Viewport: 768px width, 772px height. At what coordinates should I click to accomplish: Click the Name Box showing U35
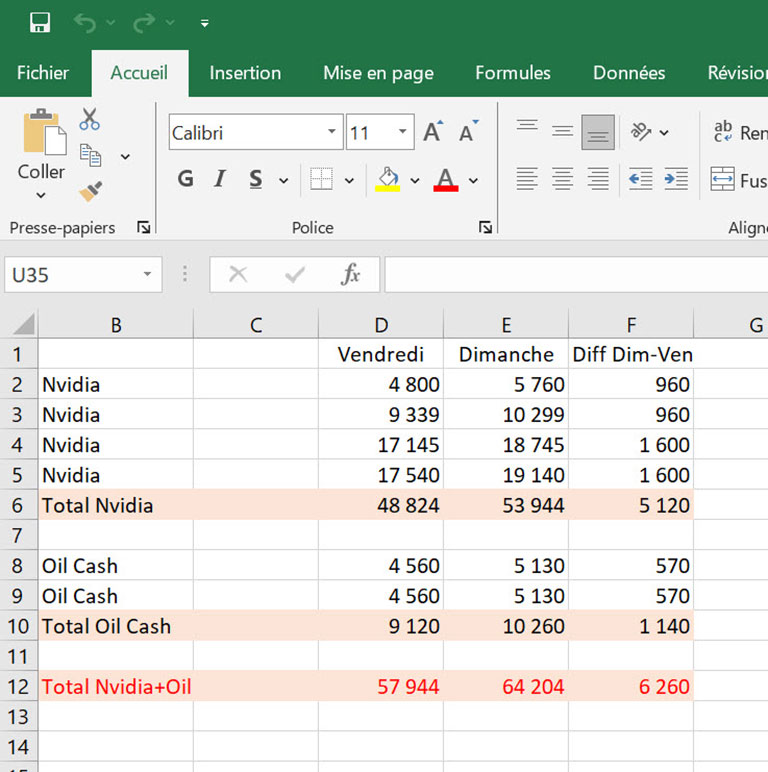point(70,274)
